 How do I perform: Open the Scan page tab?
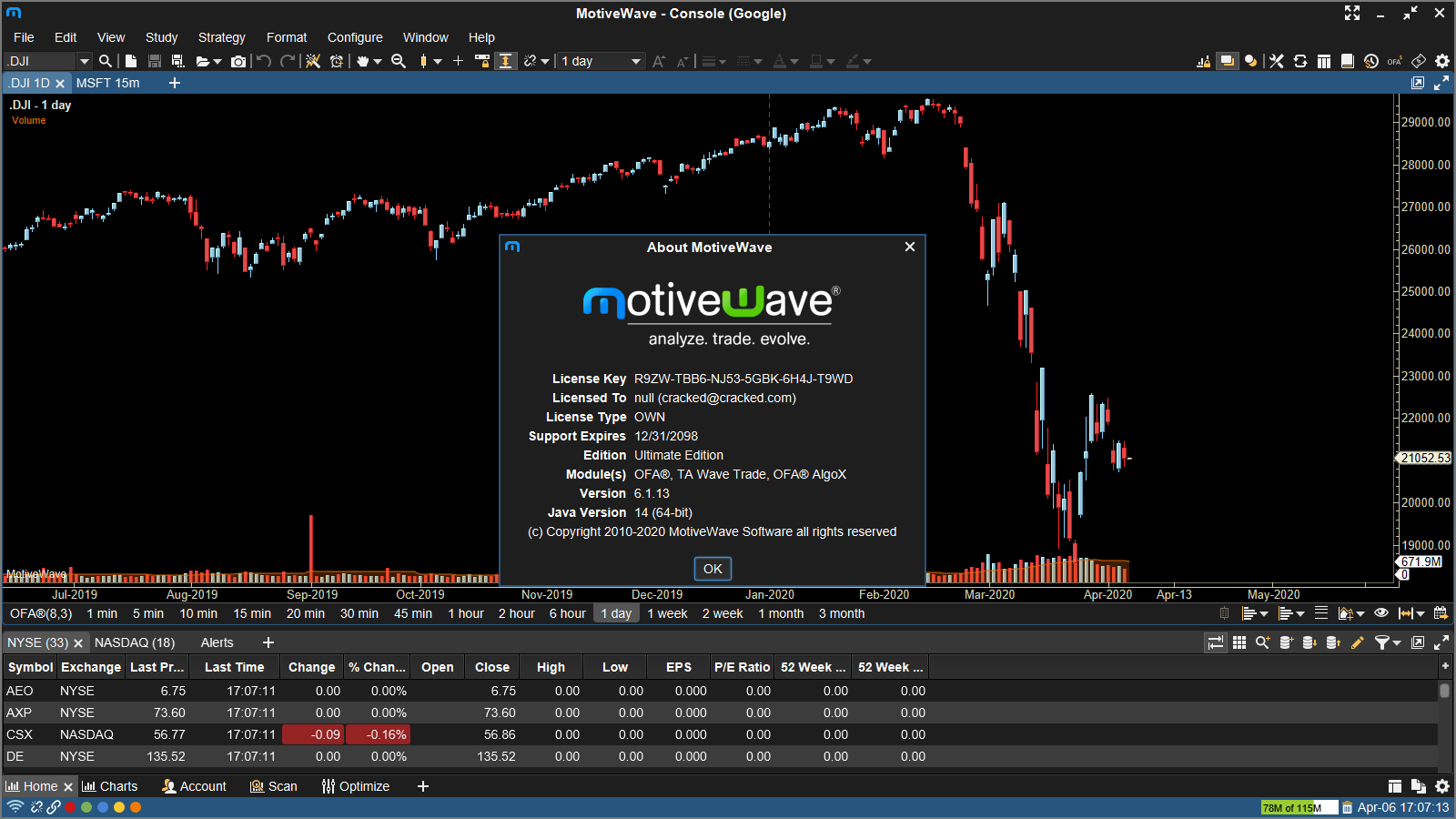pyautogui.click(x=274, y=786)
